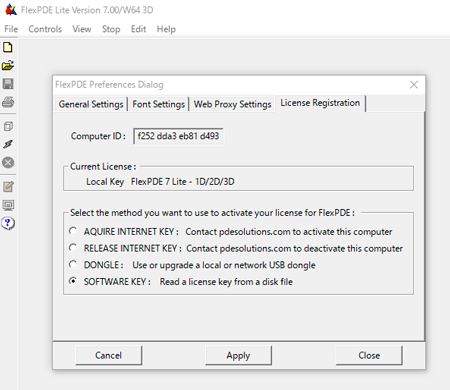
Task: Open a file with the folder icon
Action: point(8,65)
